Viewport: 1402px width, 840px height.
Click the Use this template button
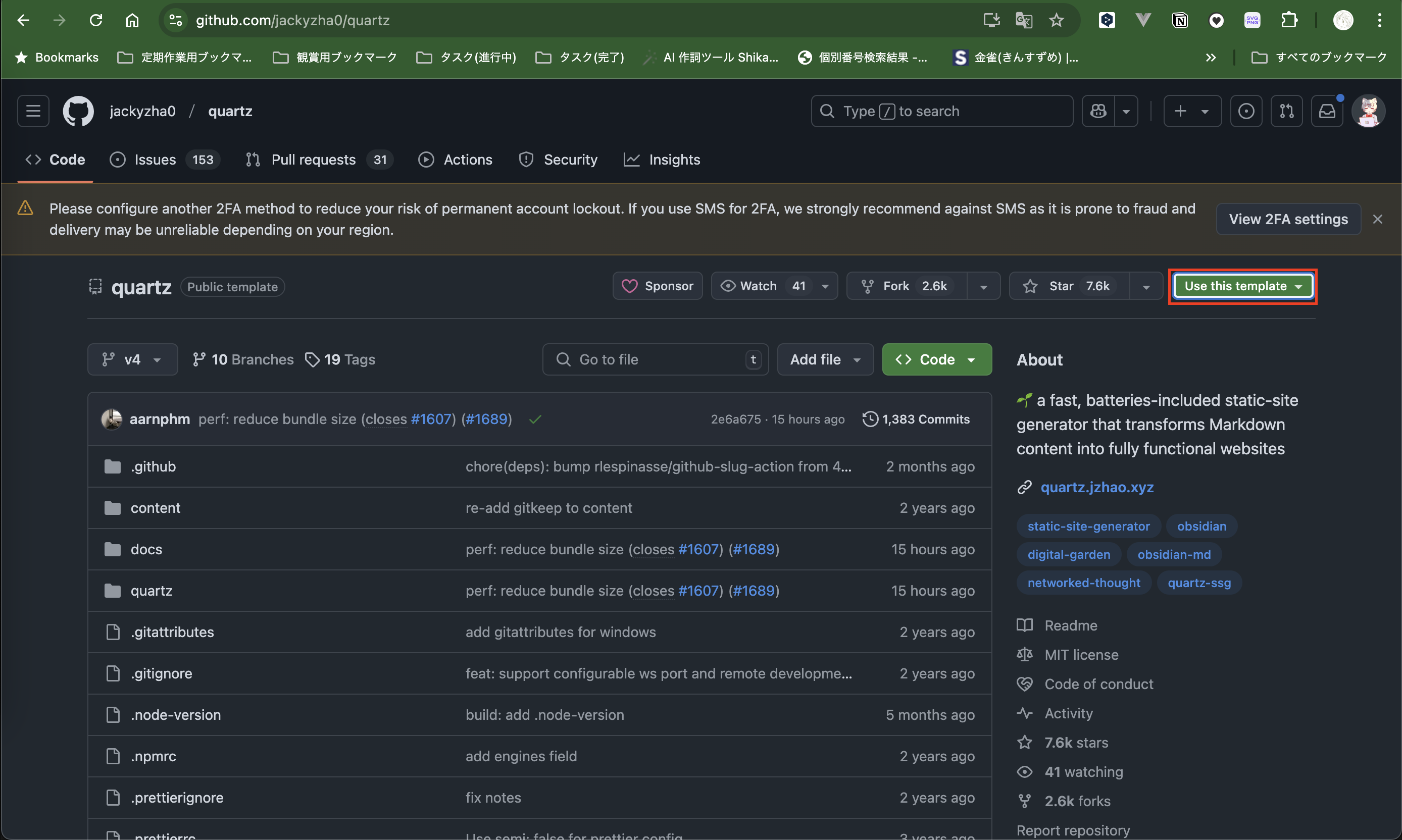[1235, 286]
